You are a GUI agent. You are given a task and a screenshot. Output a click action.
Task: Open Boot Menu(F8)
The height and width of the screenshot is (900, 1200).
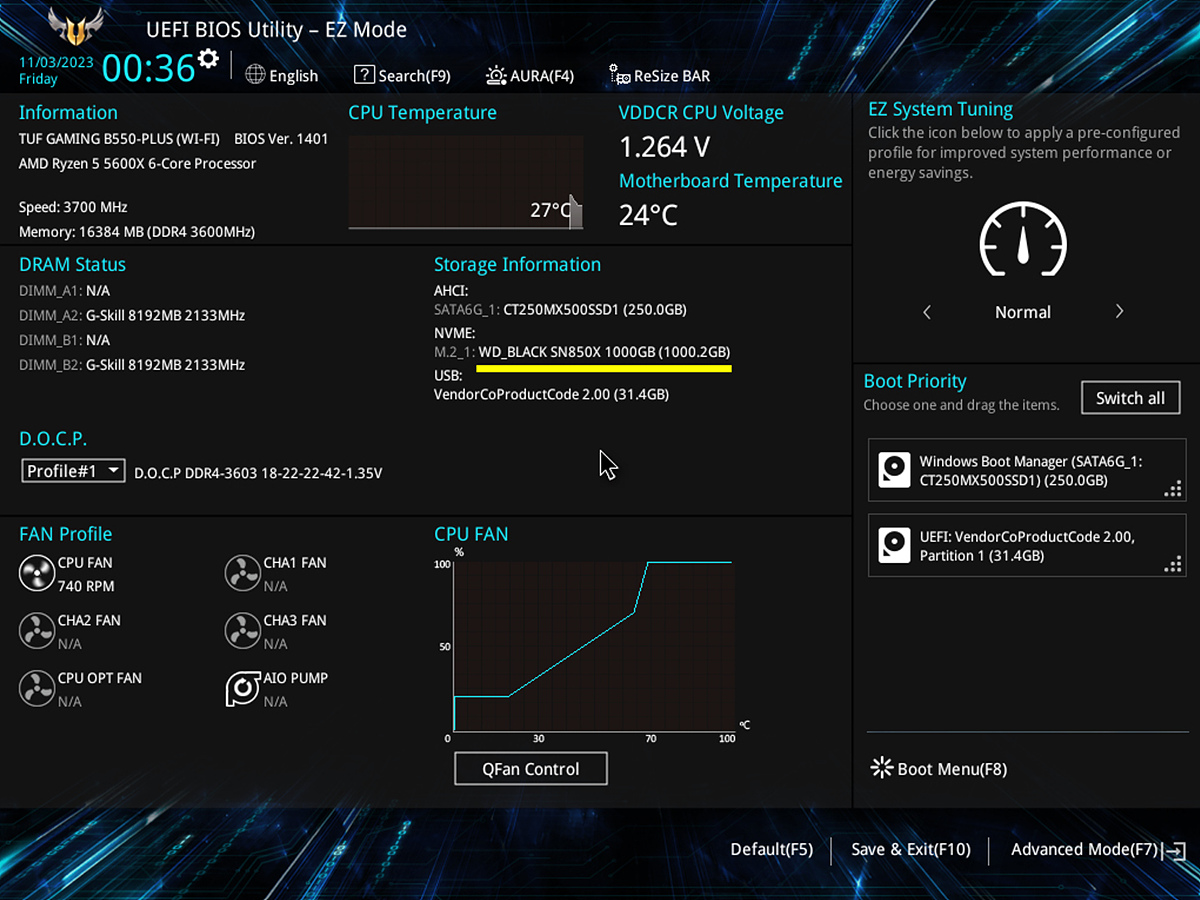click(939, 769)
